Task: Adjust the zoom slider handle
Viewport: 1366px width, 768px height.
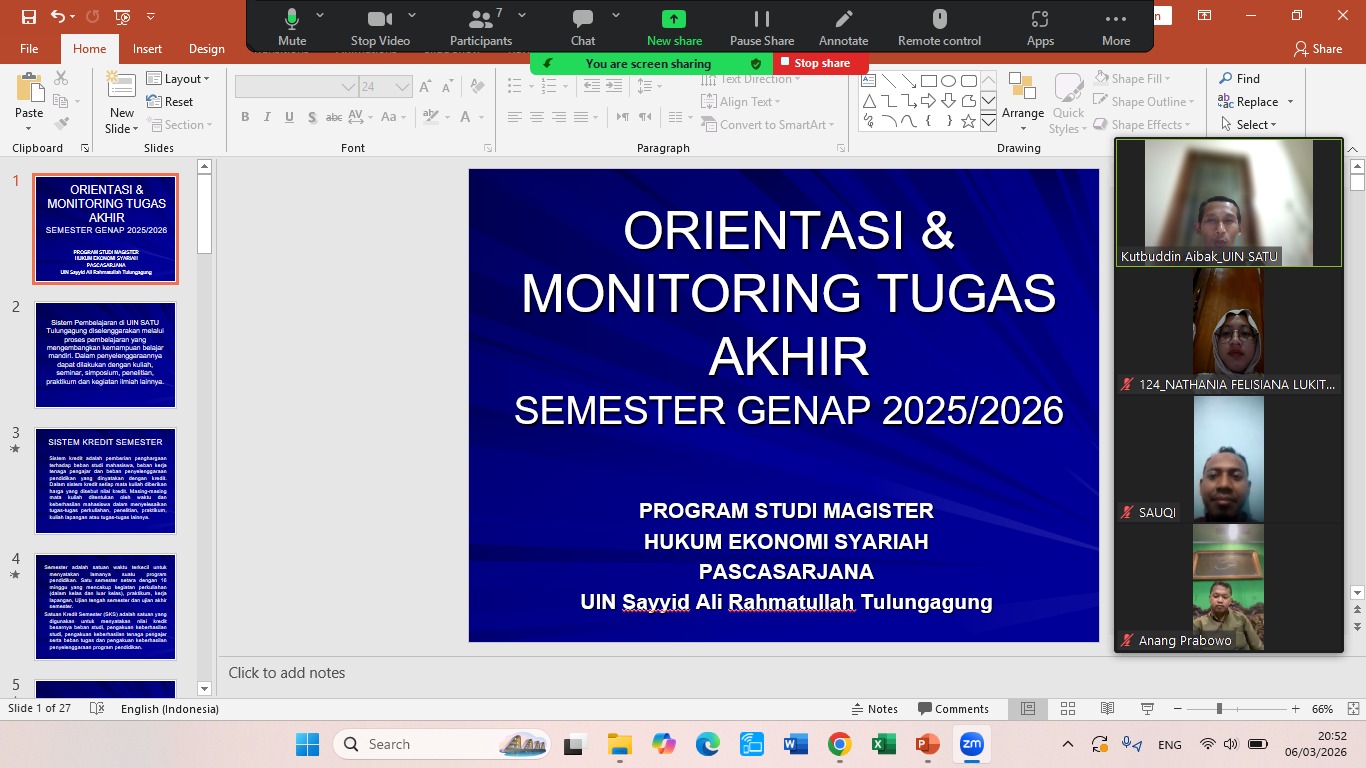Action: 1219,709
